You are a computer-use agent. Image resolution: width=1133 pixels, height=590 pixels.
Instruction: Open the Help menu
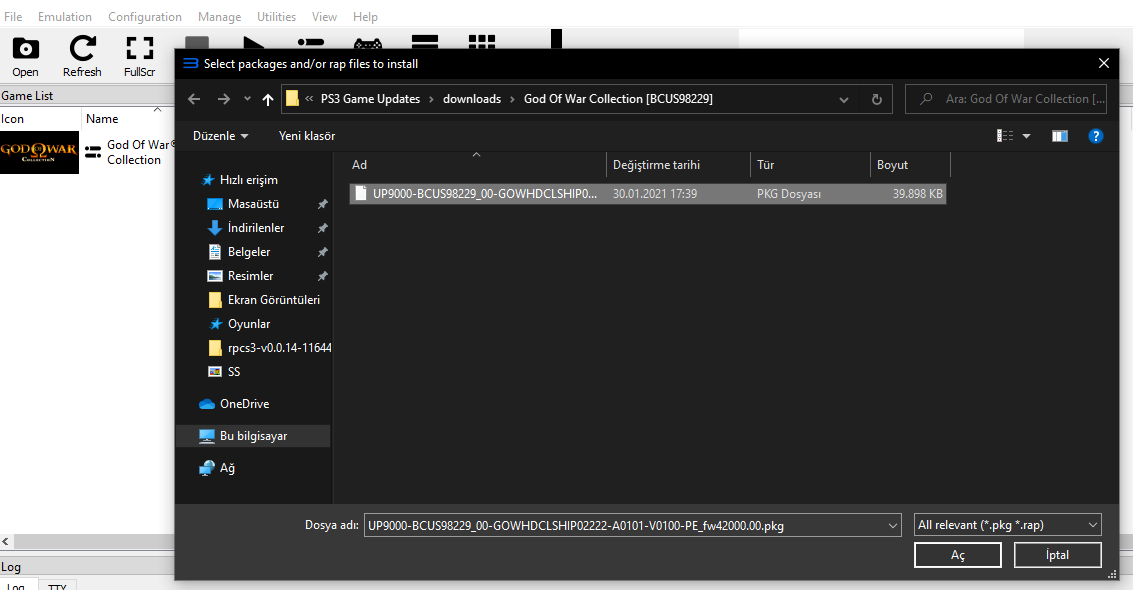tap(365, 17)
